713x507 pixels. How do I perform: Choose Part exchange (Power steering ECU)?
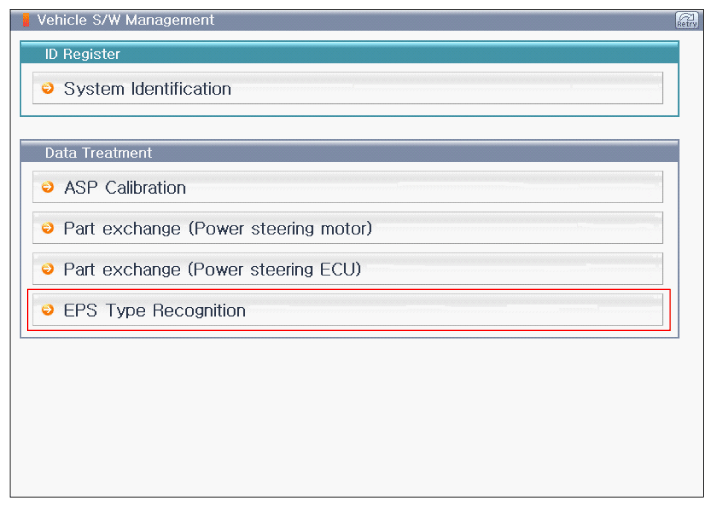click(x=347, y=269)
